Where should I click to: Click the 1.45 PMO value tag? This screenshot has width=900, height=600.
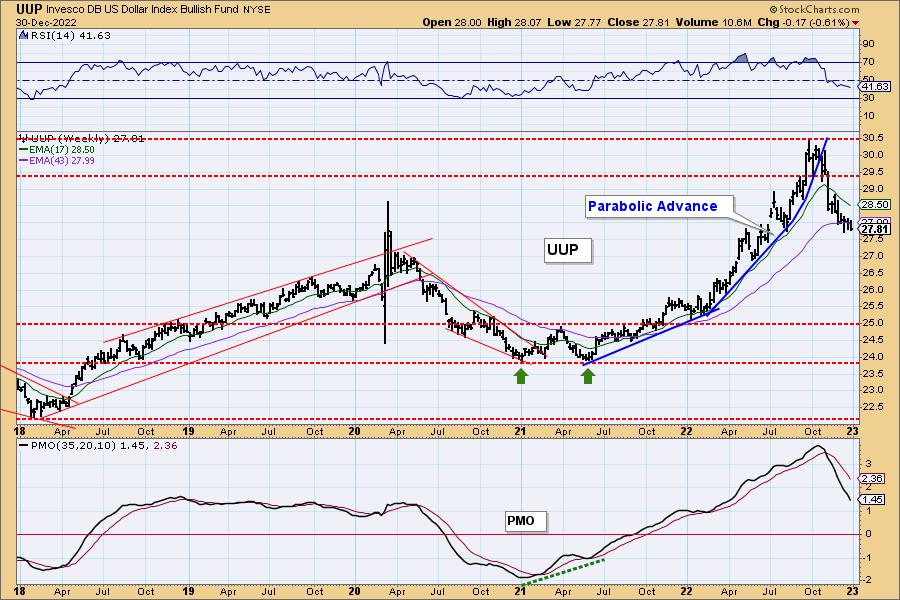click(x=873, y=500)
